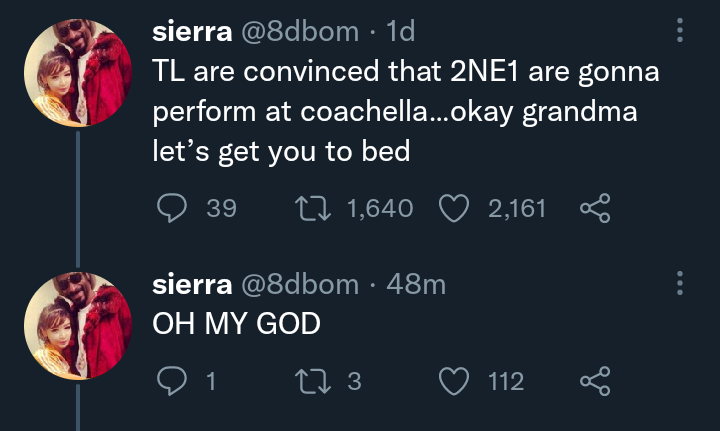
Task: View the 1,640 retweets count
Action: pyautogui.click(x=379, y=208)
